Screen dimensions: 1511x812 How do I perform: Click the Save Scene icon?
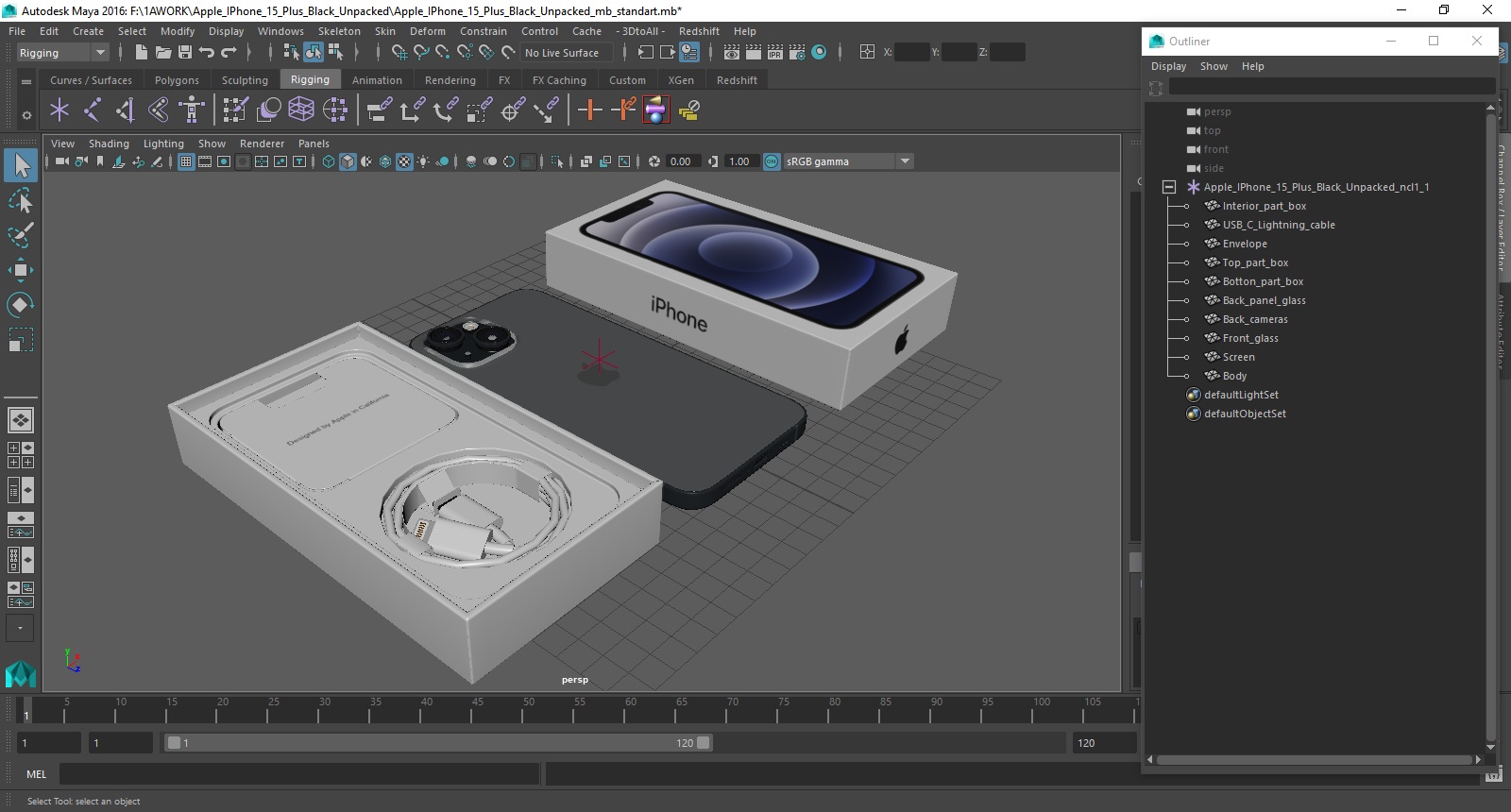tap(185, 53)
